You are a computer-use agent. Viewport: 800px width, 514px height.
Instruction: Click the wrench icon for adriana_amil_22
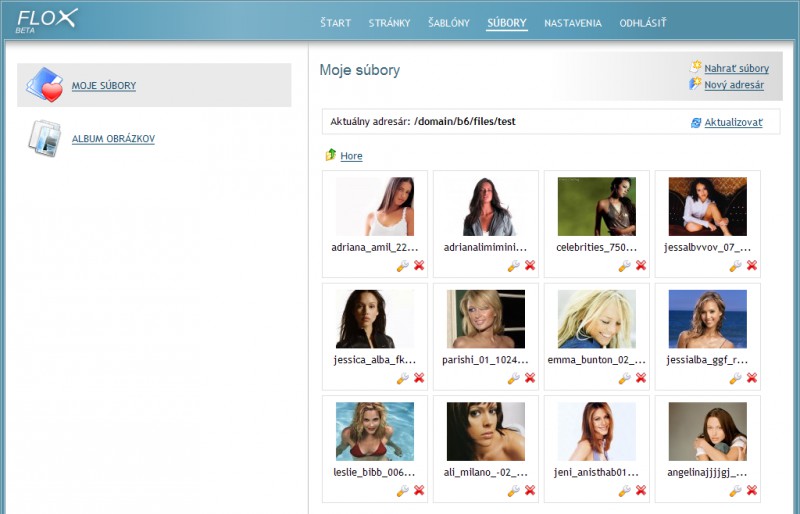(403, 265)
